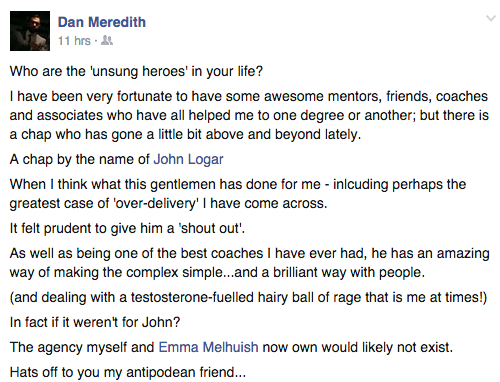Visit the tagged Emma Melhuish profile link
Viewport: 500px width, 382px height.
tap(208, 347)
